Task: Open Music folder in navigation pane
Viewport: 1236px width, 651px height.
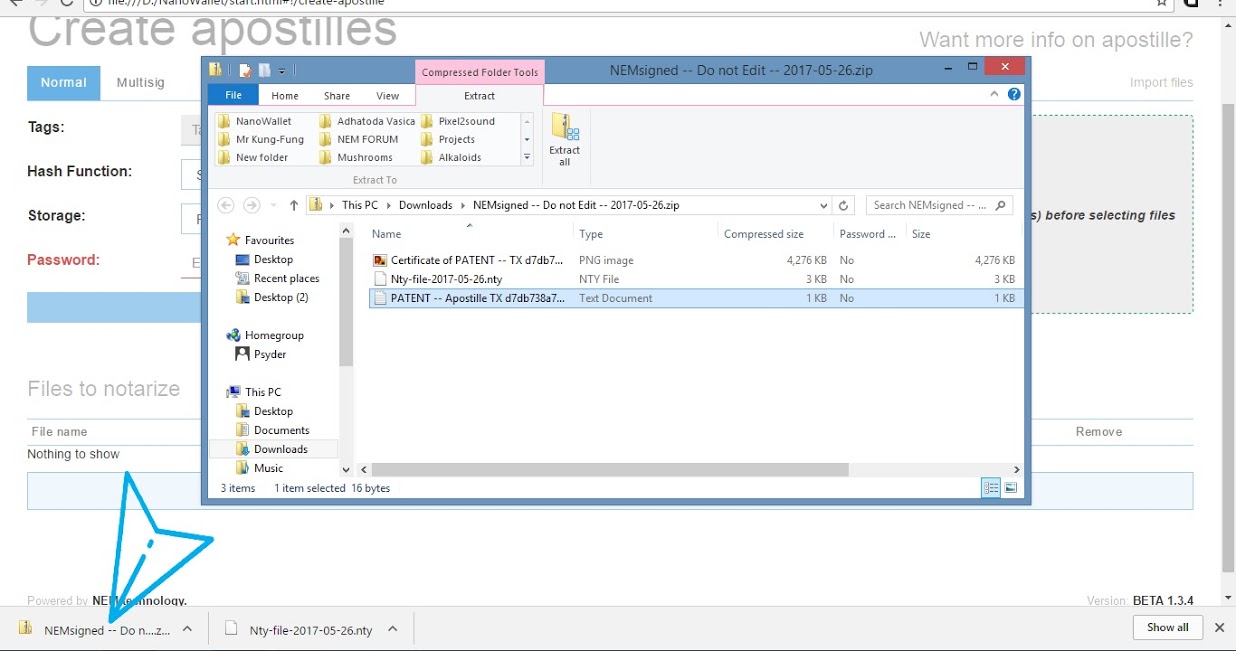Action: click(260, 468)
